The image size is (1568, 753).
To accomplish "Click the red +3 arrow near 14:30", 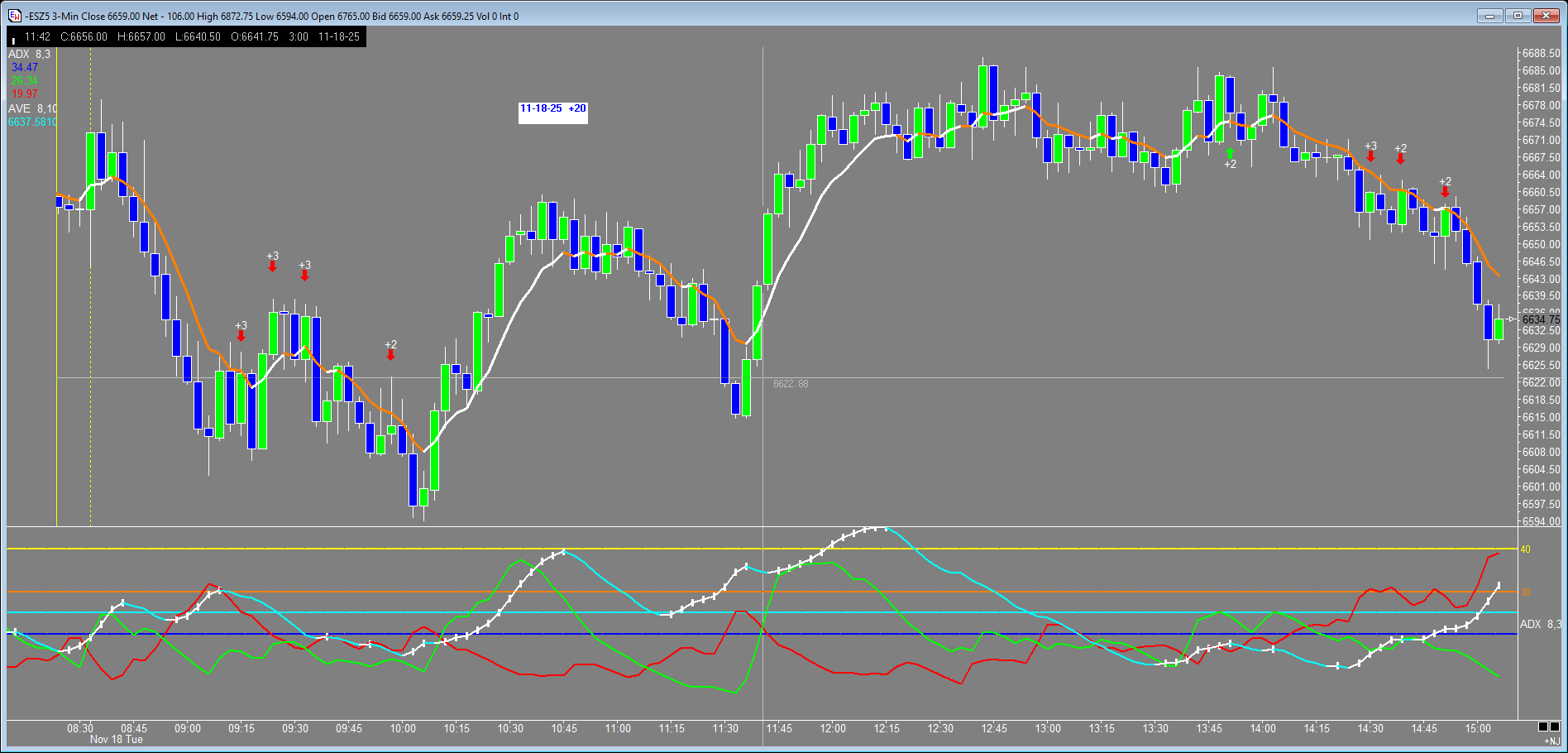I will tap(1370, 156).
